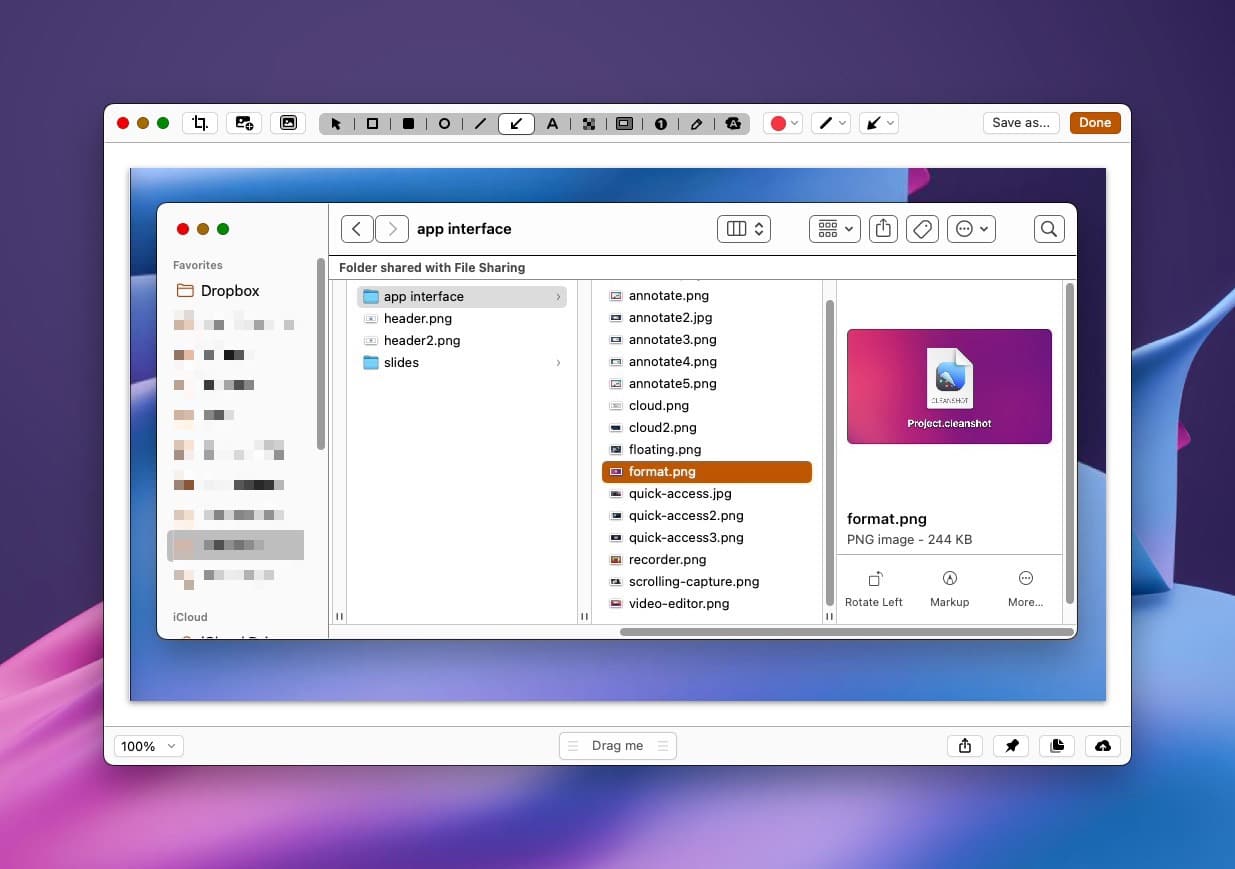
Task: Pin the screenshot to the screen
Action: [x=1011, y=746]
